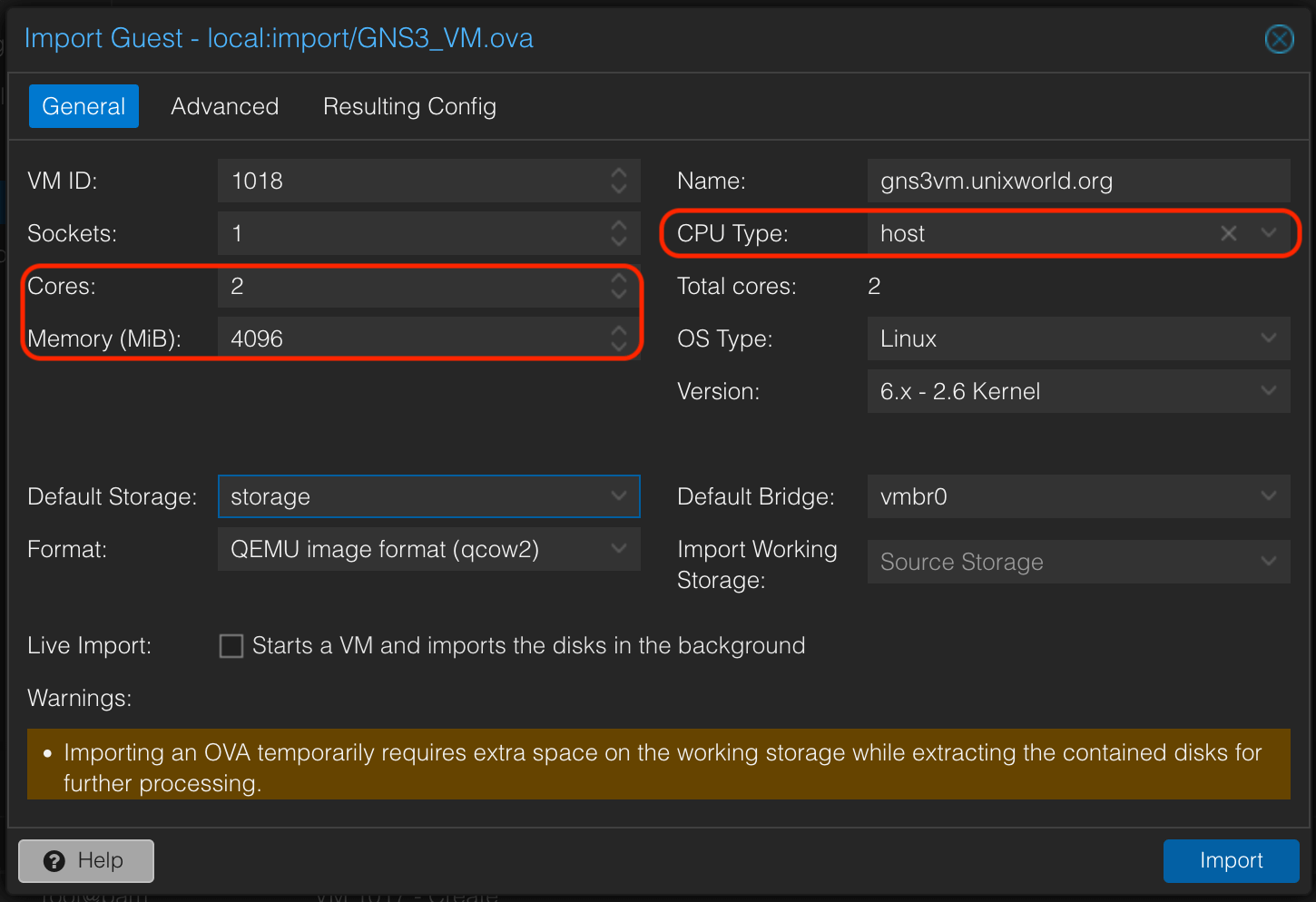Viewport: 1316px width, 902px height.
Task: Clear the CPU Type value with X
Action: coord(1229,233)
